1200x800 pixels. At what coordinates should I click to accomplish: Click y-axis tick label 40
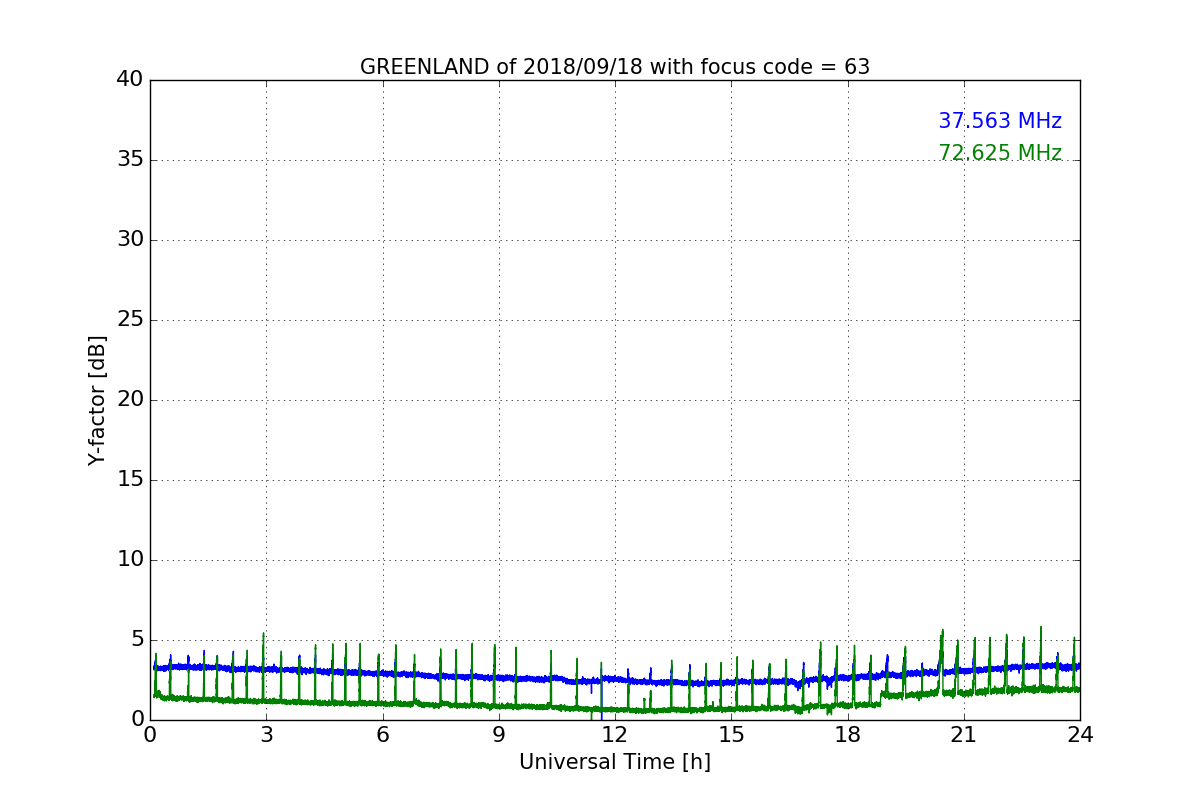[x=130, y=80]
